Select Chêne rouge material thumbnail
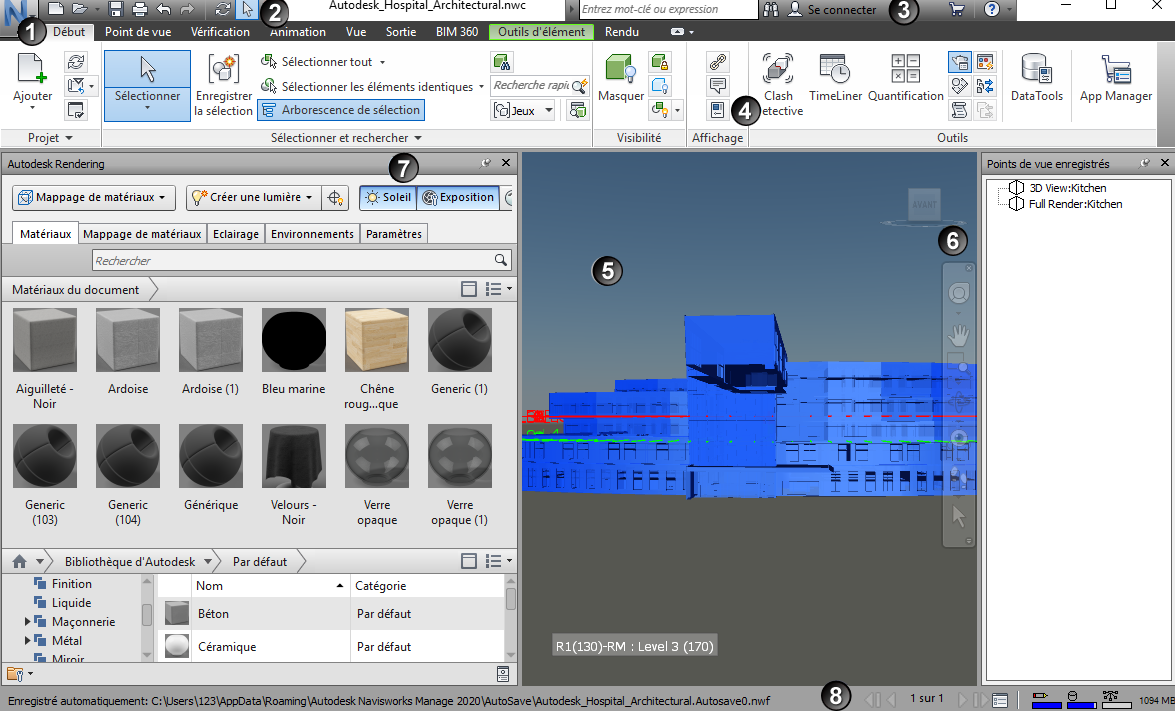 [376, 341]
